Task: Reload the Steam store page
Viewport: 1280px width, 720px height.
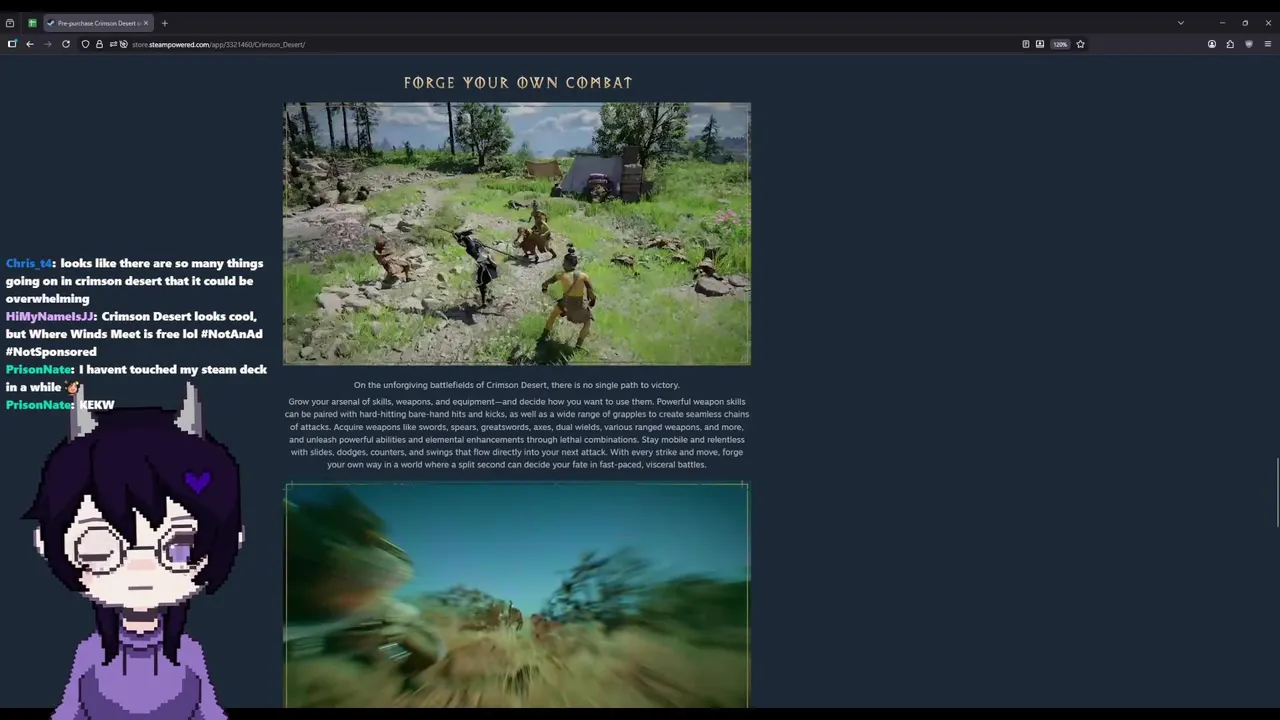Action: (x=66, y=44)
